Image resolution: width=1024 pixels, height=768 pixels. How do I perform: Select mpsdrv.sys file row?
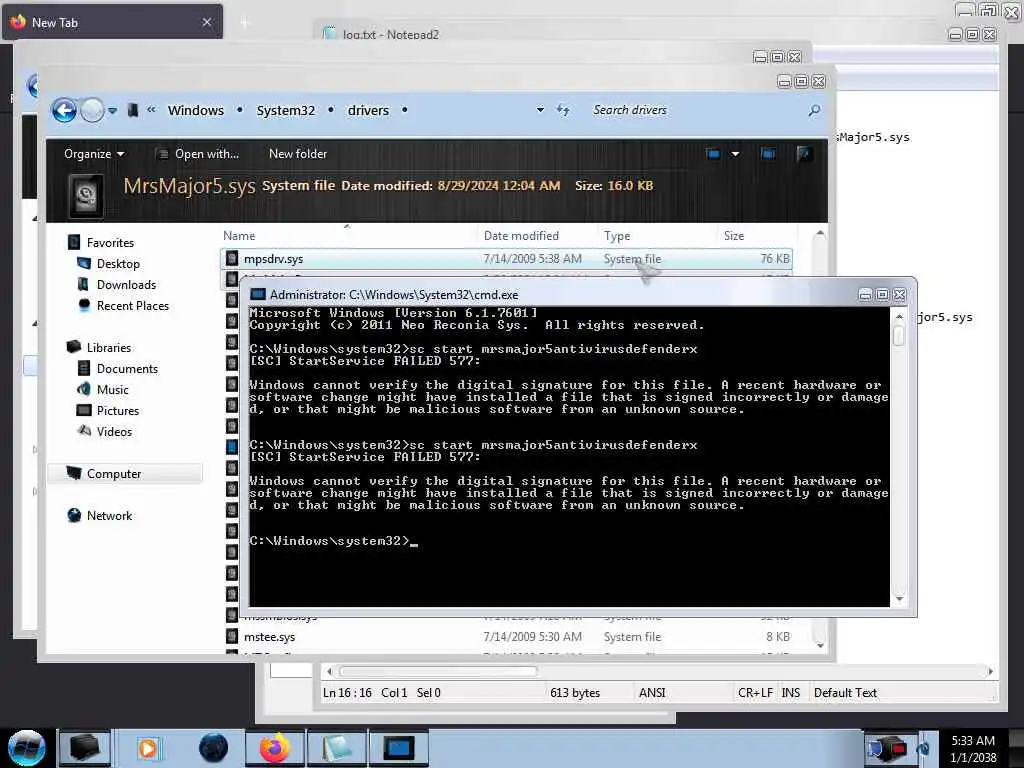click(507, 259)
